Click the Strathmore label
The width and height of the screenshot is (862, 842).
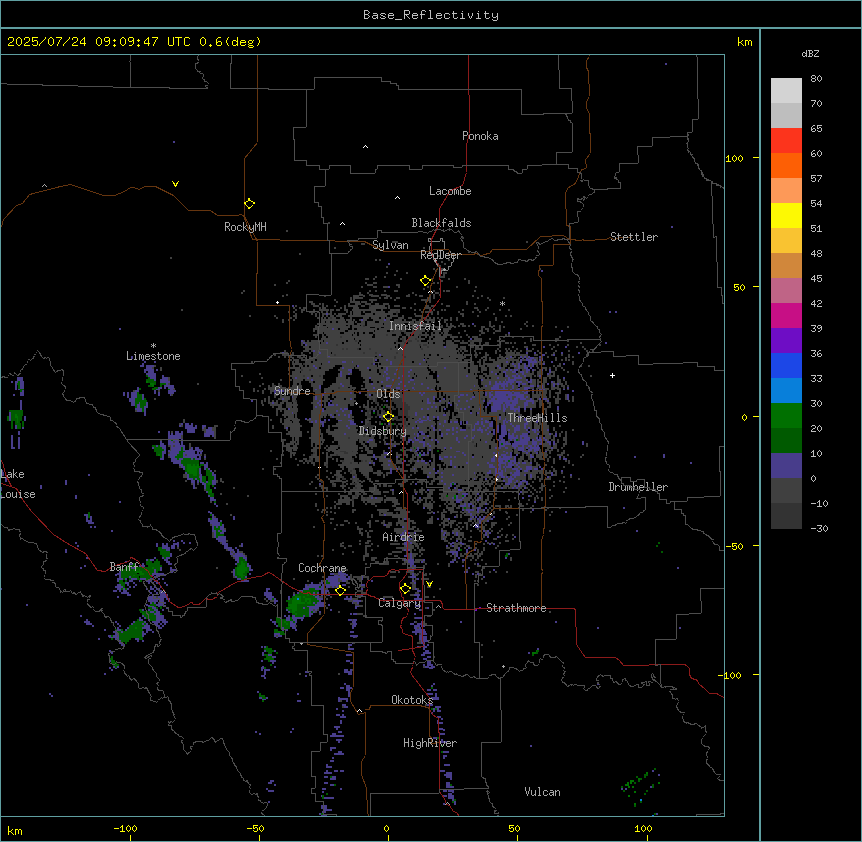click(x=516, y=608)
